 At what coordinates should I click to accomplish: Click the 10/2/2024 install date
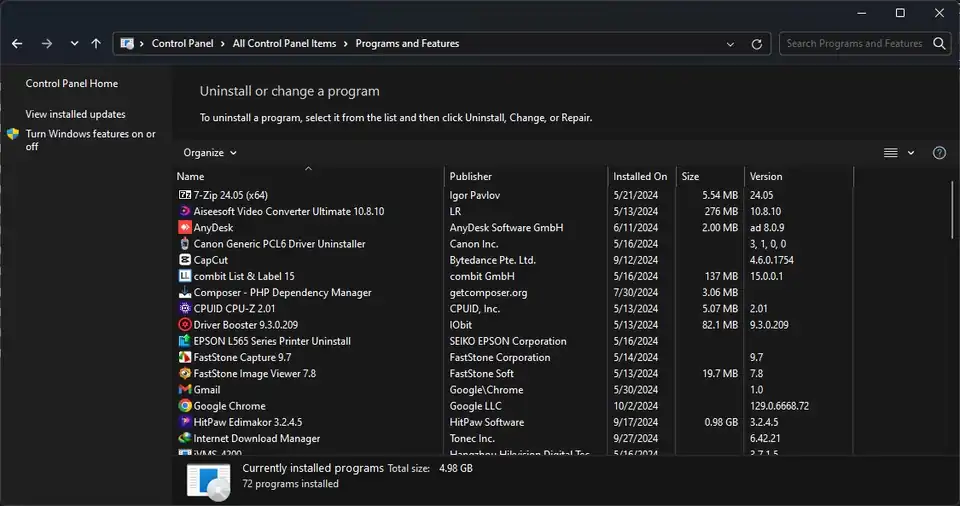tap(636, 406)
